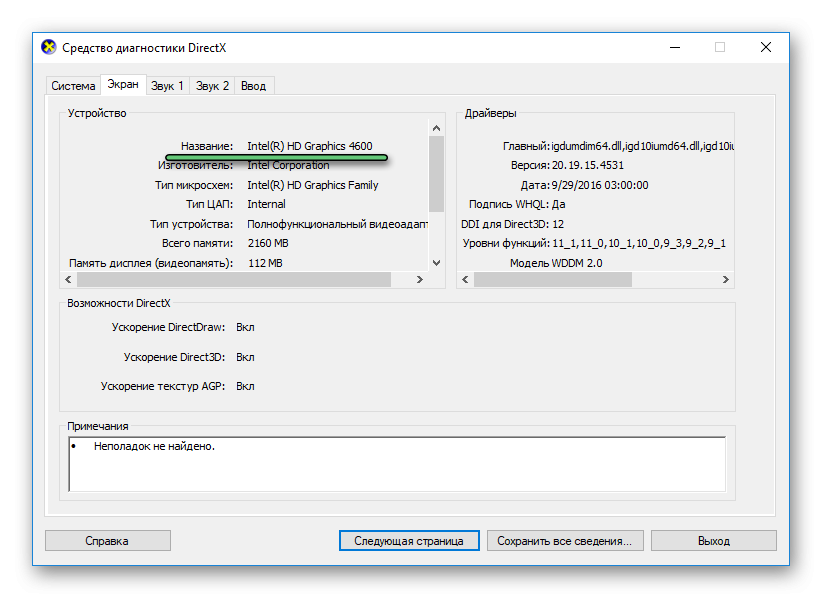Viewport: 822px width, 598px height.
Task: Click drivers panel scroll right arrow
Action: click(x=726, y=279)
